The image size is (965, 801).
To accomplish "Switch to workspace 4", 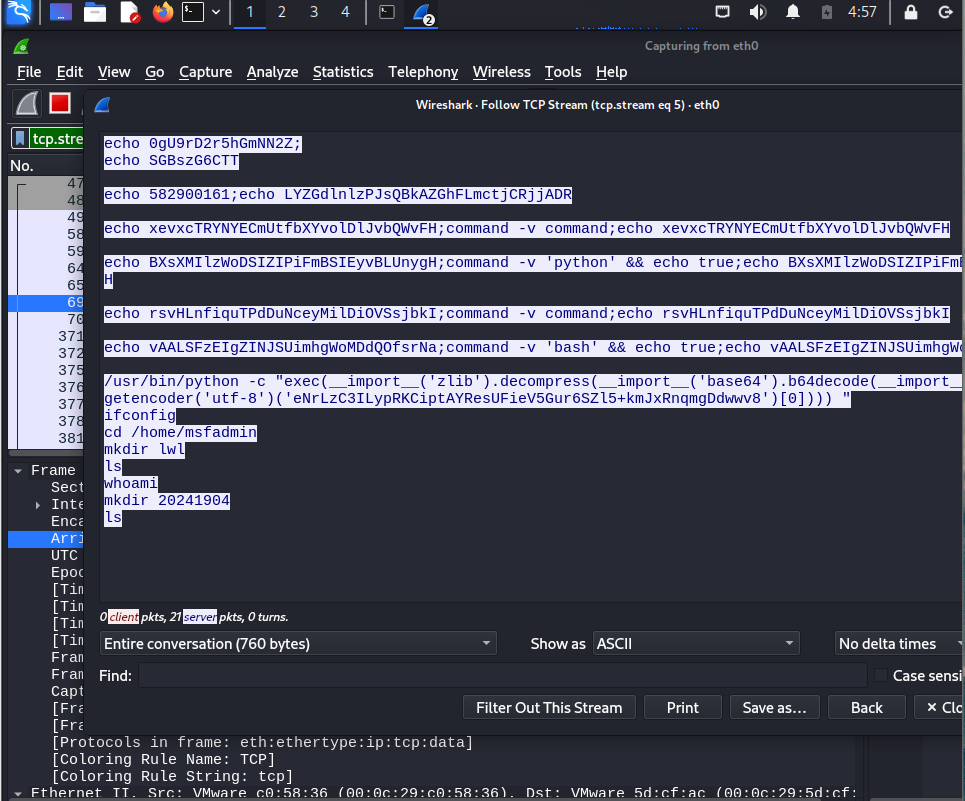I will tap(345, 12).
